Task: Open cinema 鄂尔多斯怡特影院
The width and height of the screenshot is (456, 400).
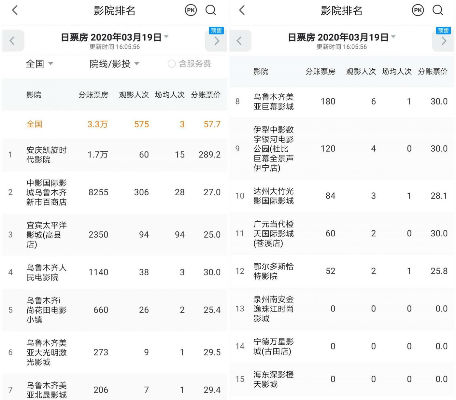Action: [x=342, y=271]
